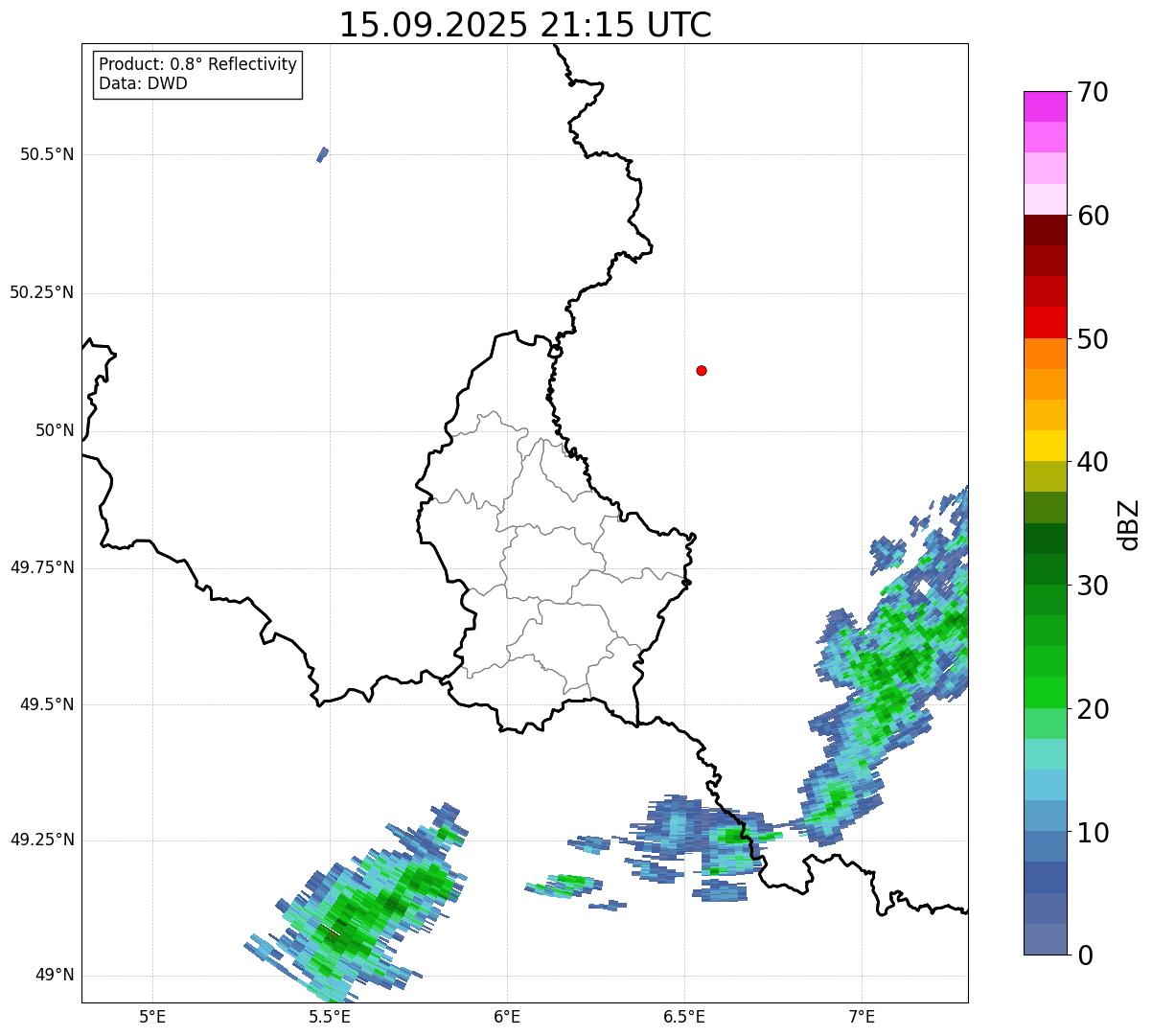Click the "Product: 0.8° Reflectivity" text
This screenshot has width=1152, height=1036.
tap(198, 64)
